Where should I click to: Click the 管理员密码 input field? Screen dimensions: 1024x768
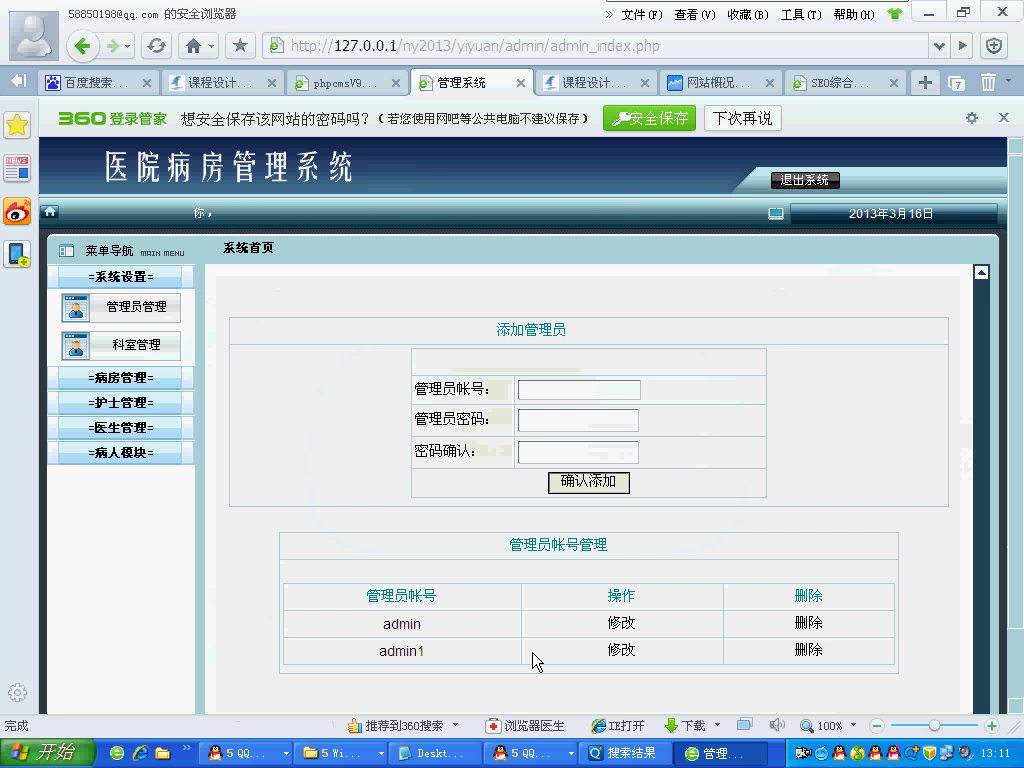[x=578, y=420]
